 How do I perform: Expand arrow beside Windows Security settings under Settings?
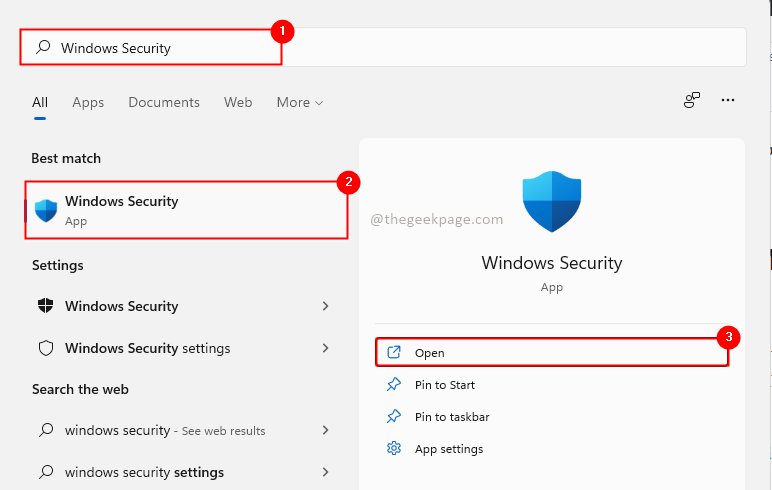point(325,348)
